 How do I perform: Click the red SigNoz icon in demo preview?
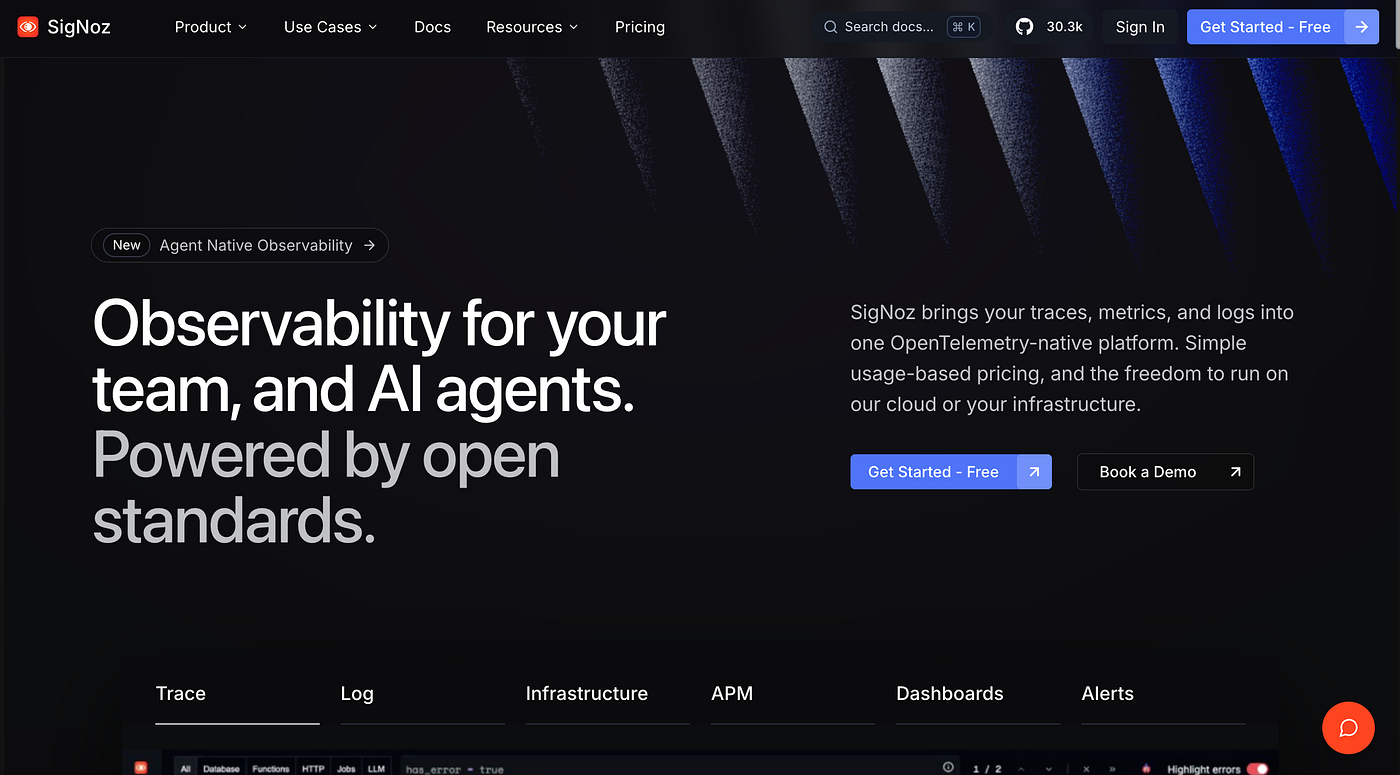(x=140, y=767)
